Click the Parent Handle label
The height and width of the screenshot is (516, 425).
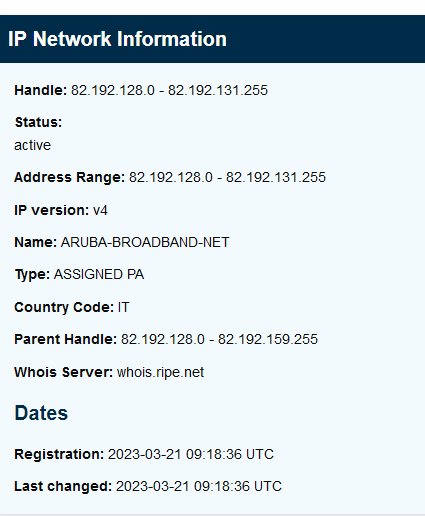coord(66,339)
